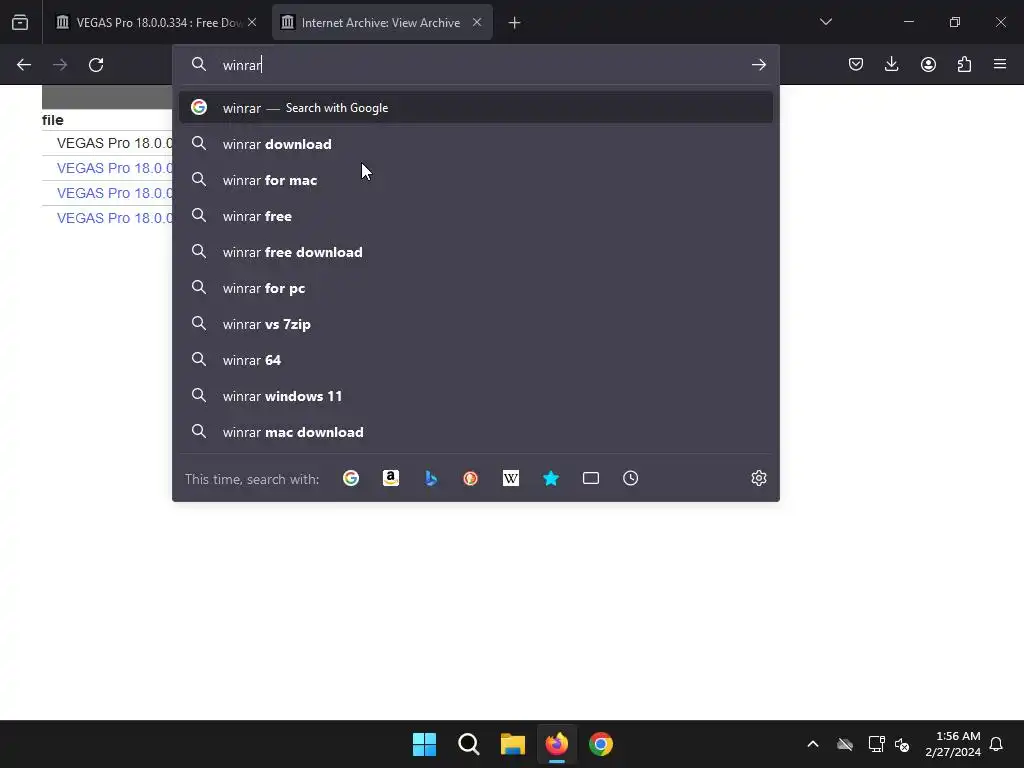Pick the 'winrar free' suggestion

[475, 216]
